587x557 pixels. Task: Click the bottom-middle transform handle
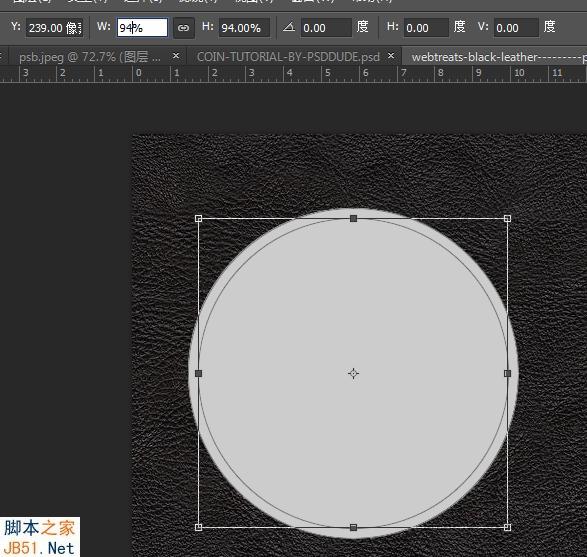click(353, 527)
